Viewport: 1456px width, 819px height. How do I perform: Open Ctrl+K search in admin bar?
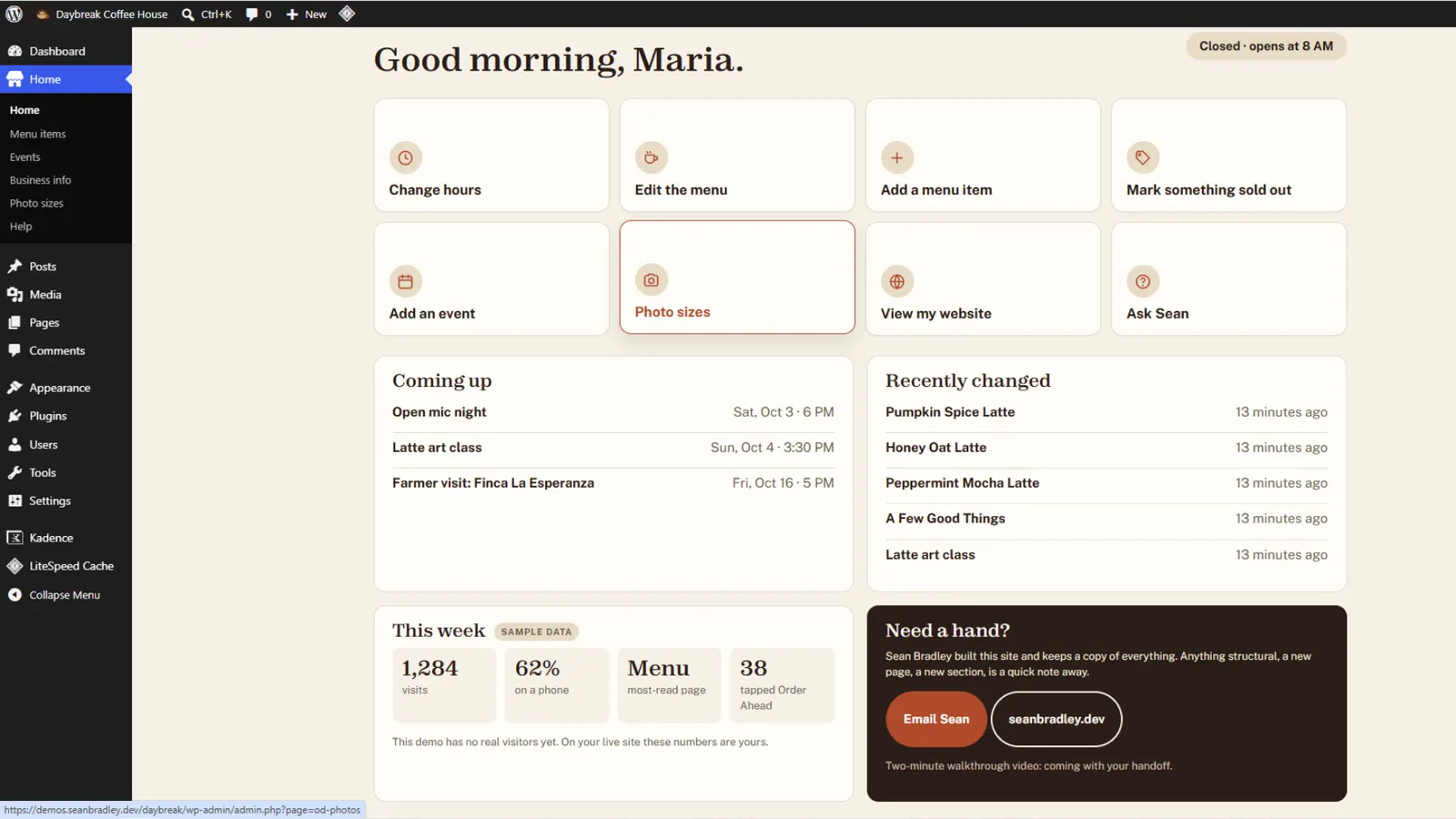pos(207,14)
